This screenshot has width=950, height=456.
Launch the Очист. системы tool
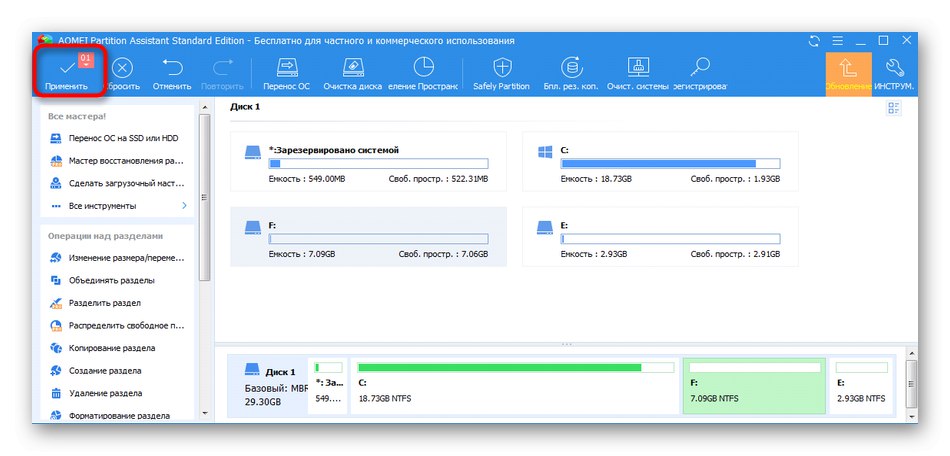pyautogui.click(x=638, y=73)
